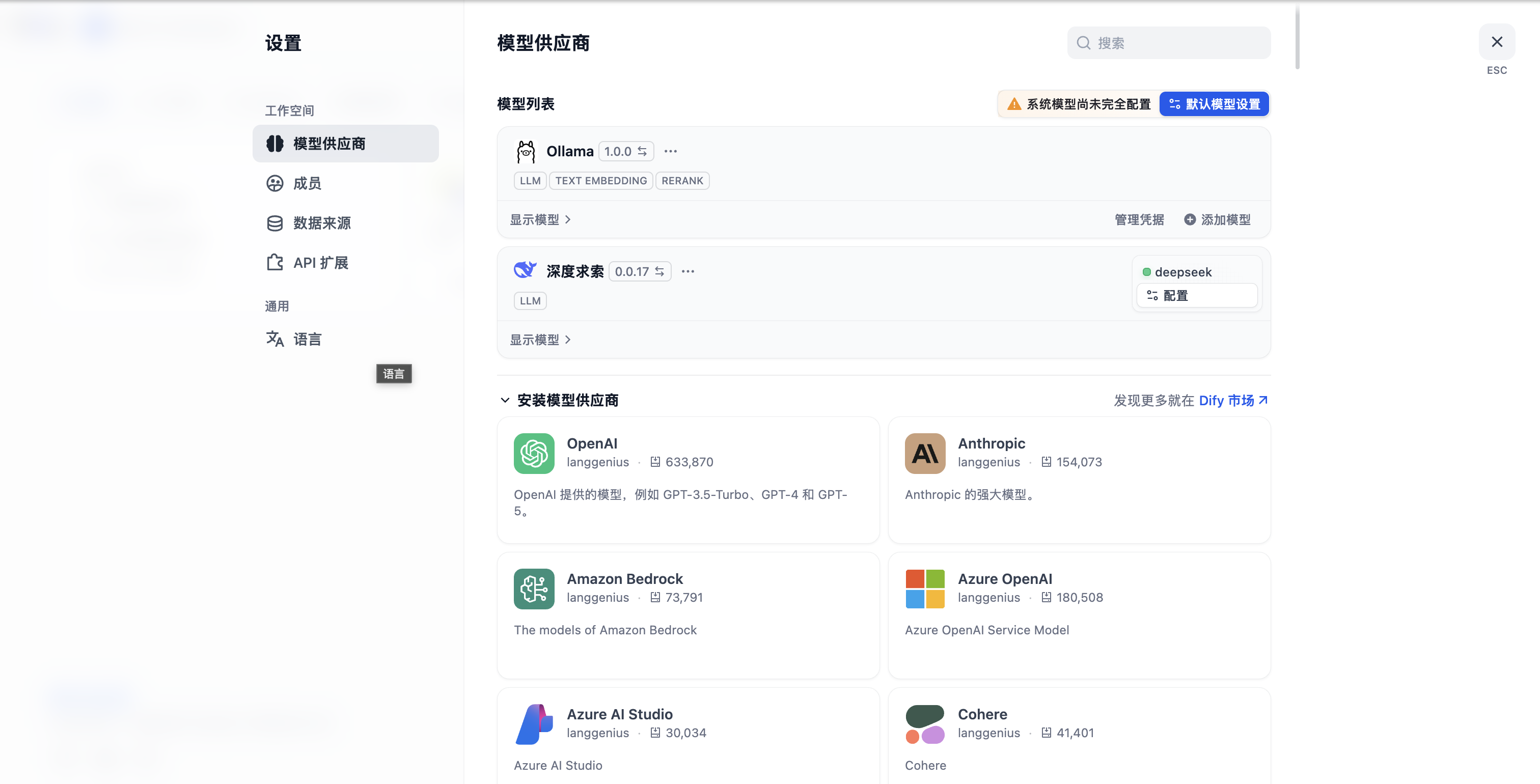Click the Azure OpenAI logo icon
This screenshot has height=784, width=1540.
point(925,589)
